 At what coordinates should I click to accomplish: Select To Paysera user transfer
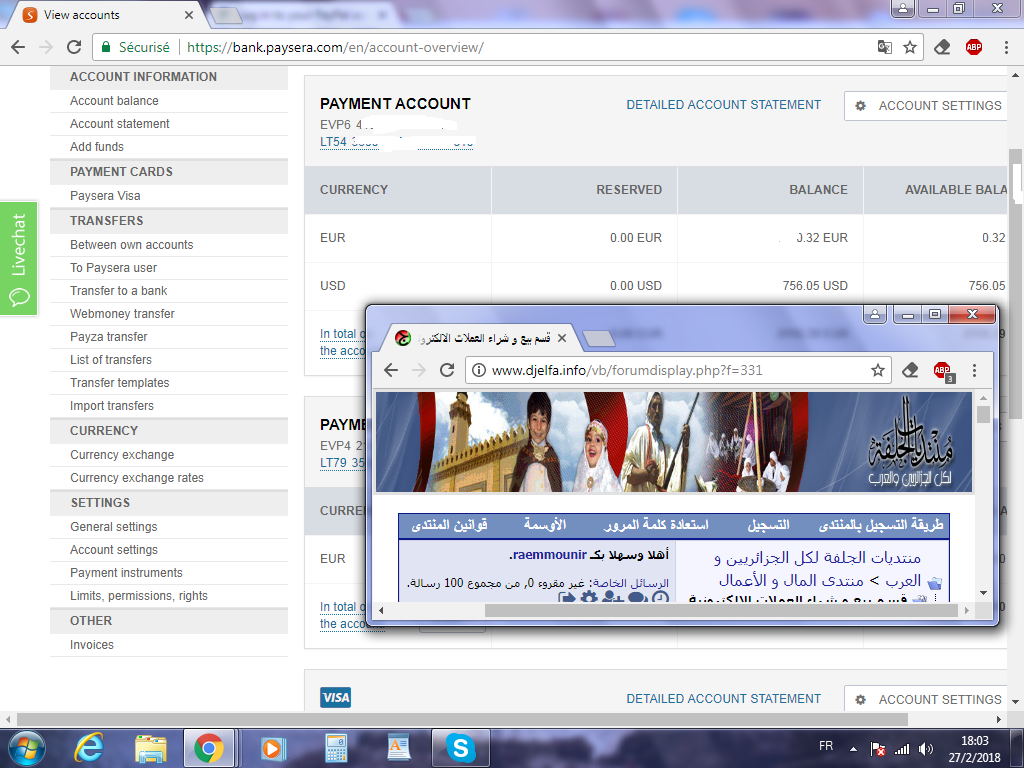[114, 267]
